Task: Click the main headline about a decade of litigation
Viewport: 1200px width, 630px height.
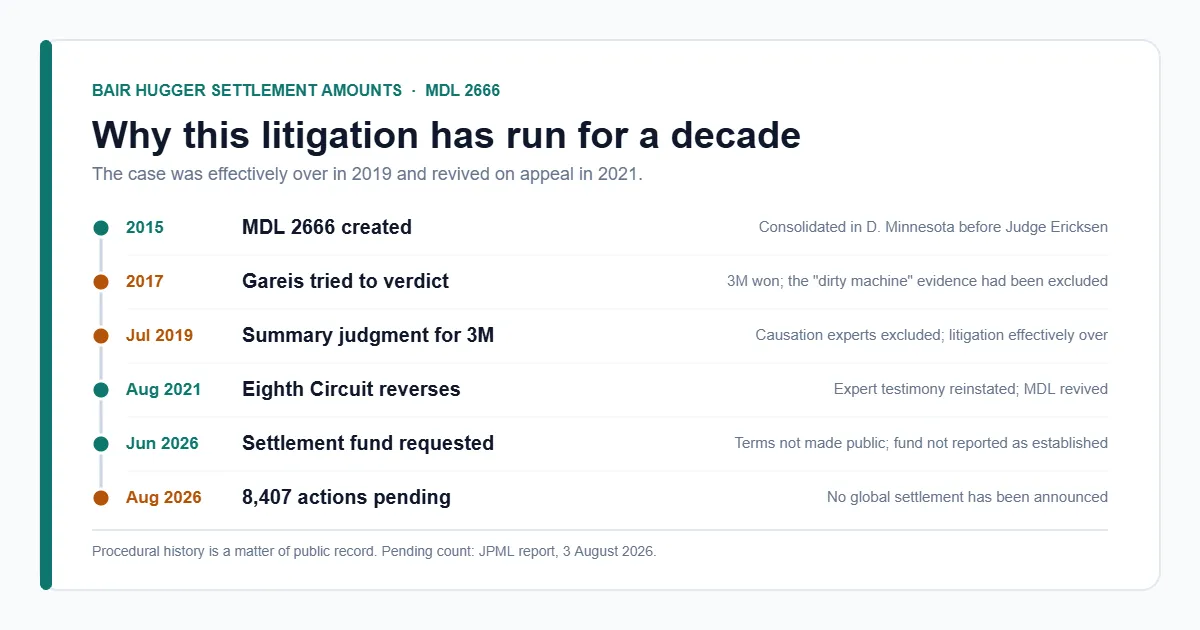Action: [446, 135]
